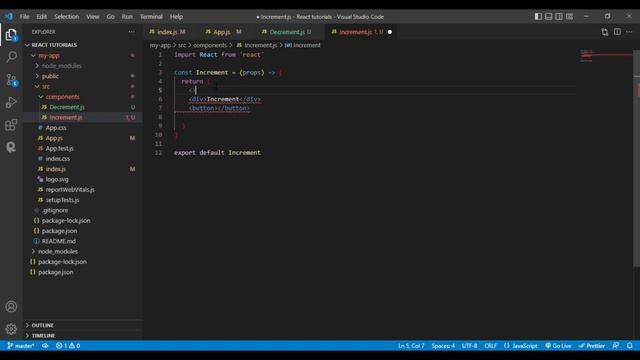Viewport: 640px width, 360px height.
Task: Click the master branch indicator in status bar
Action: click(21, 346)
